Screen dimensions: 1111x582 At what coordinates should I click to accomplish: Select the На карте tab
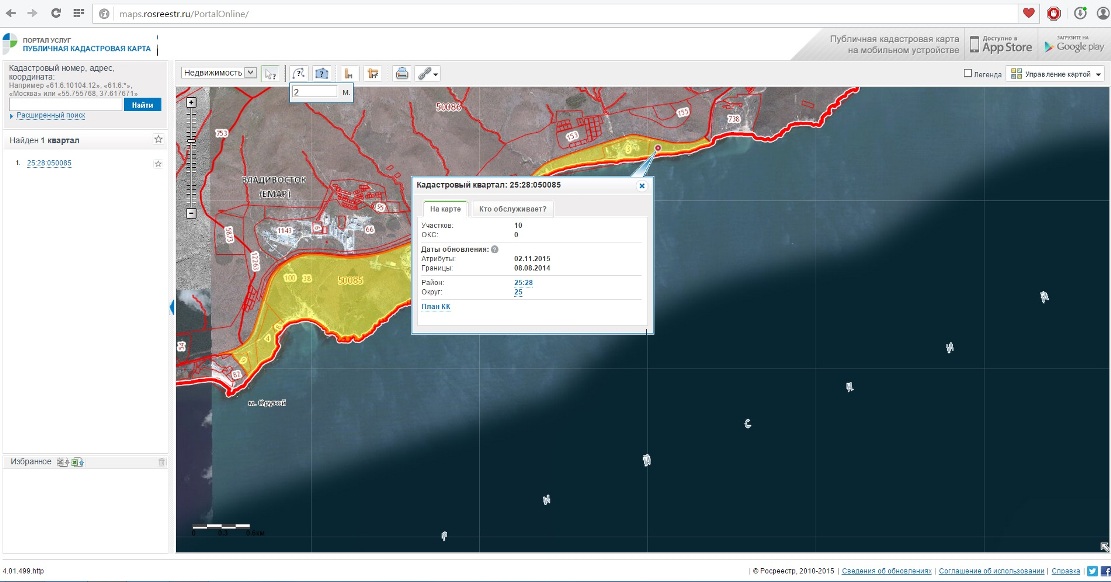445,209
